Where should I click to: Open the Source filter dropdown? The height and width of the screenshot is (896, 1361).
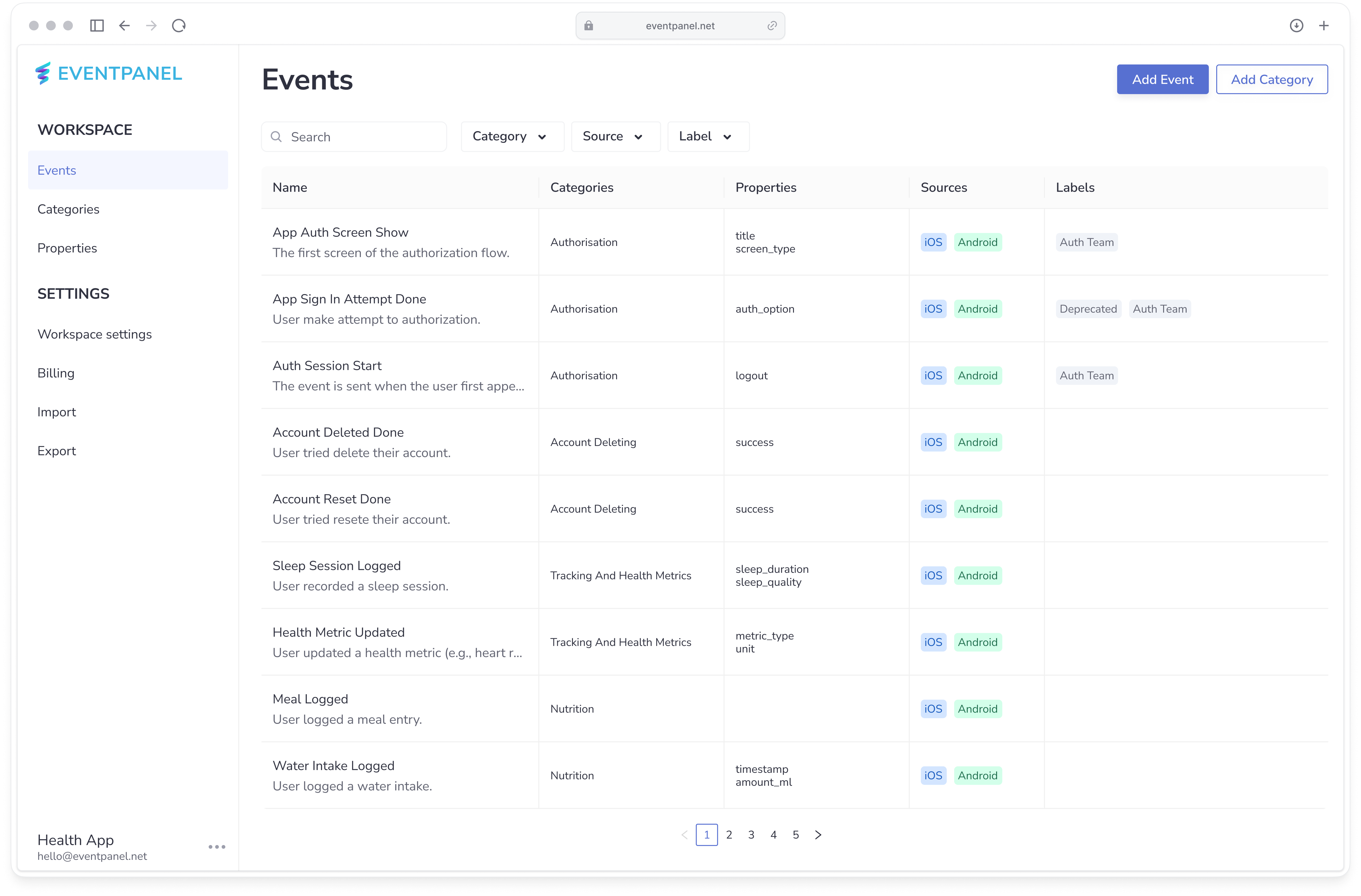click(x=615, y=137)
